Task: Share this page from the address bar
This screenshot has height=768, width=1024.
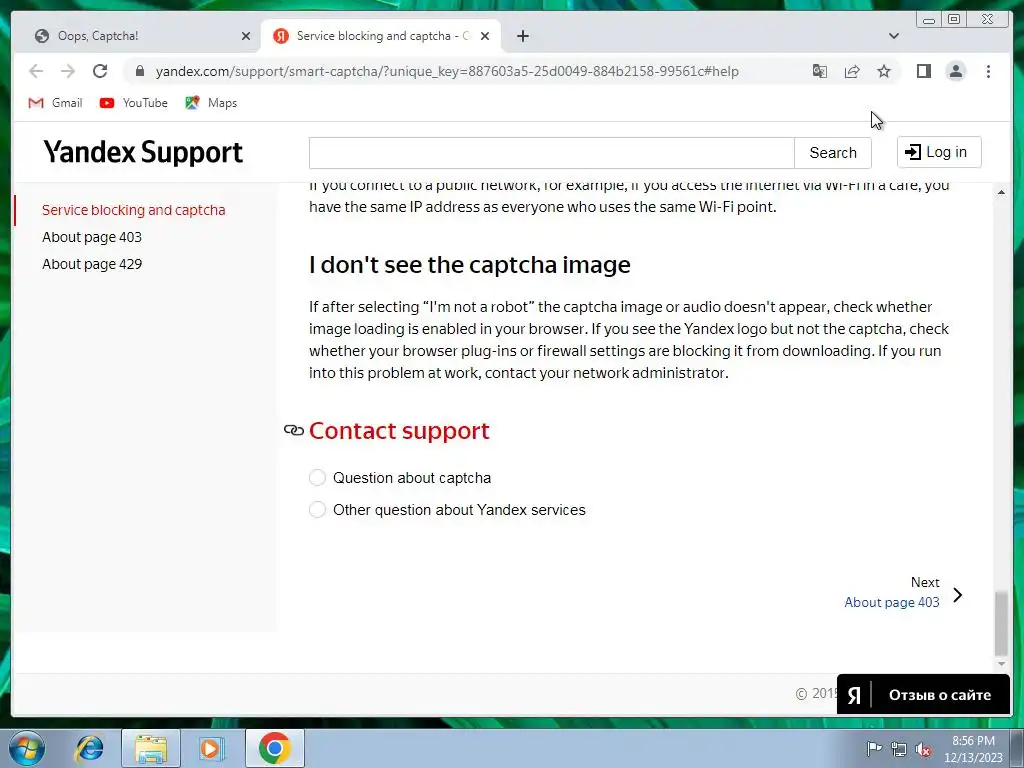Action: [x=852, y=71]
